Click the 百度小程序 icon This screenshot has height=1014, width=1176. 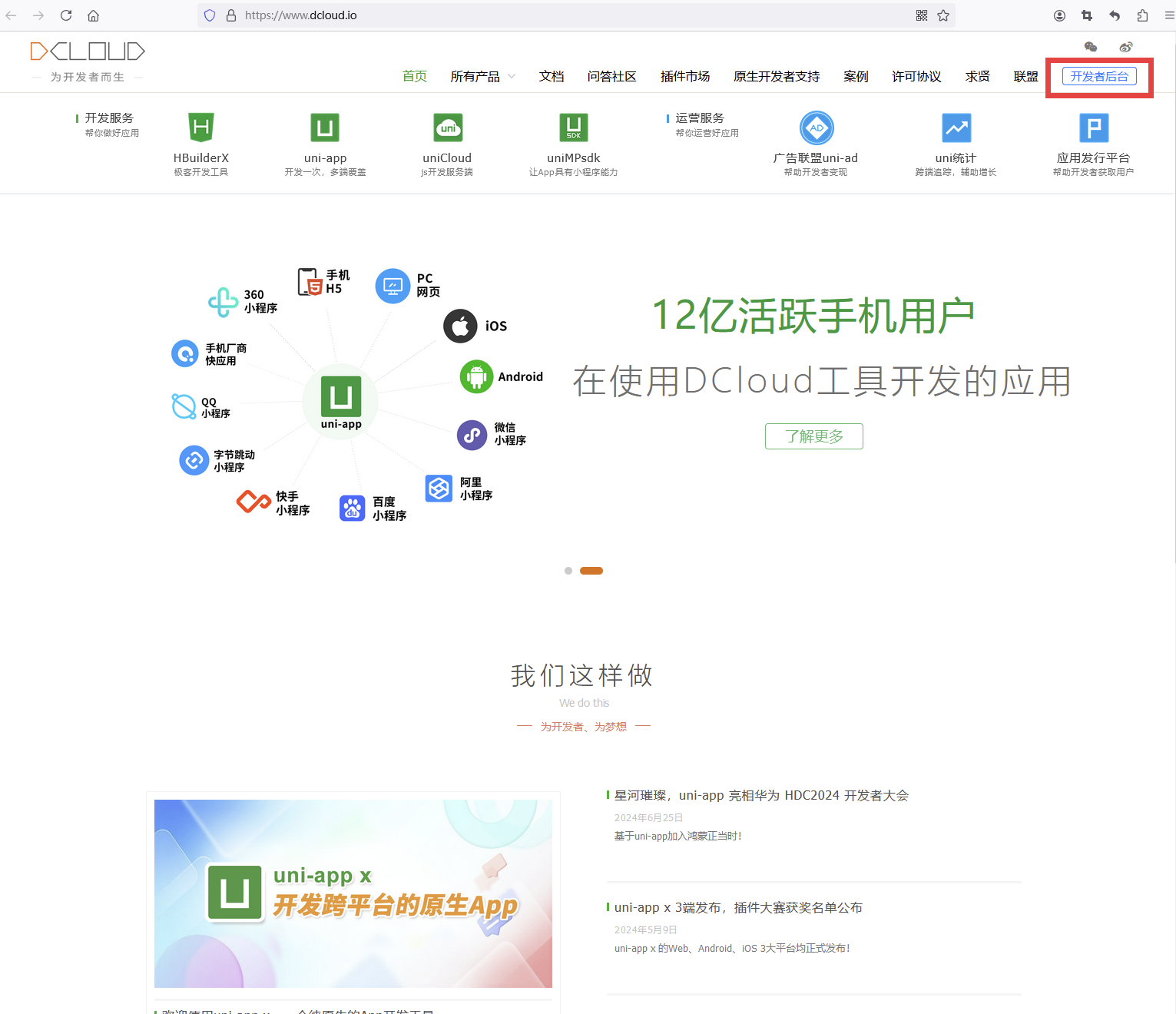click(x=353, y=508)
